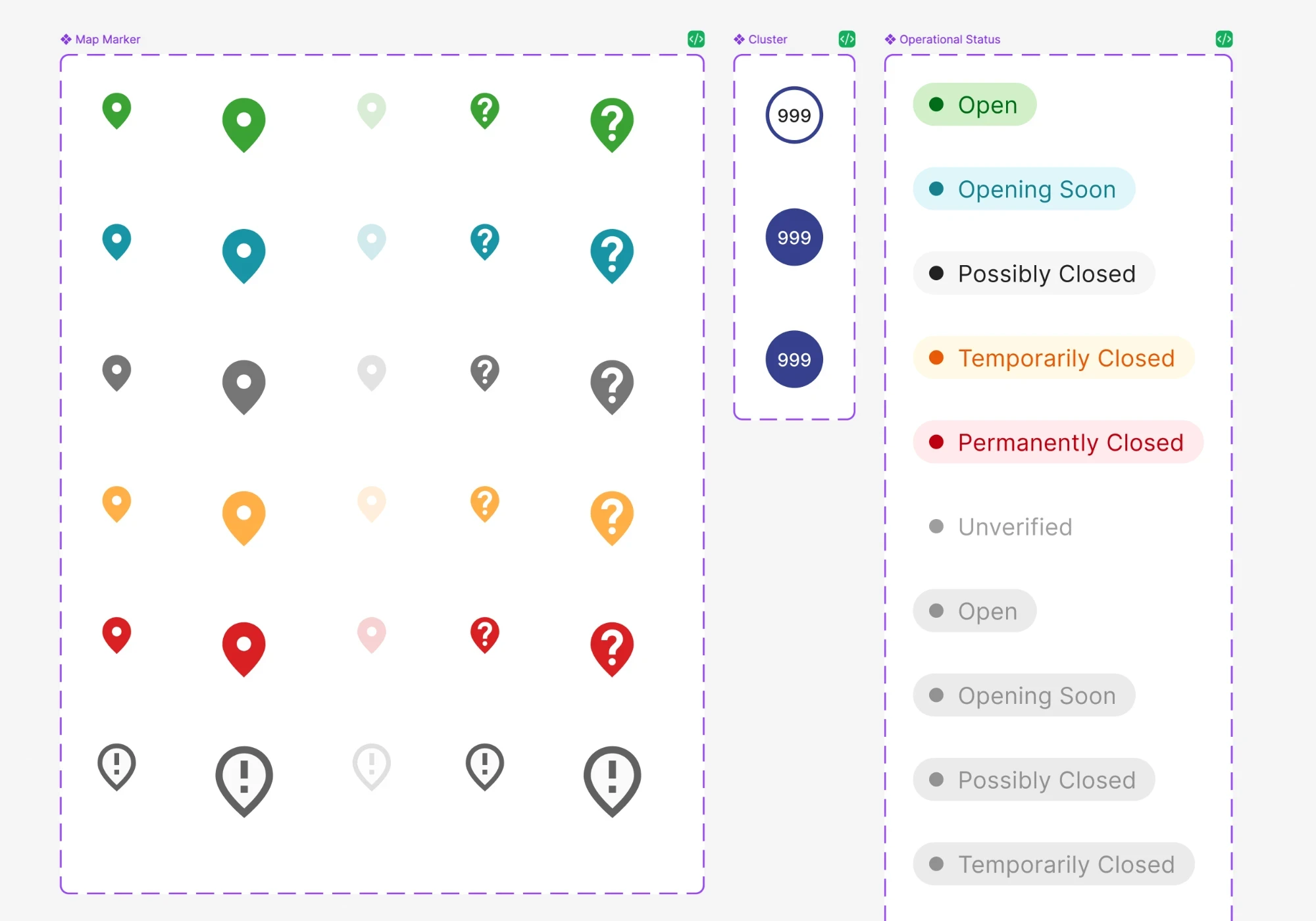This screenshot has width=1316, height=921.
Task: Open code view for Cluster component
Action: (x=847, y=39)
